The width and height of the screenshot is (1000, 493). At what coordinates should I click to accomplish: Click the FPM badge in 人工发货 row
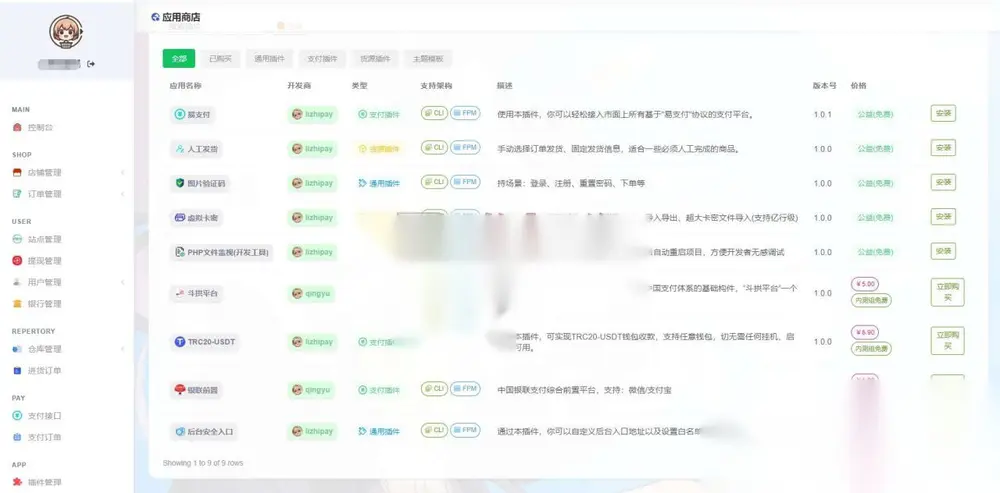465,147
